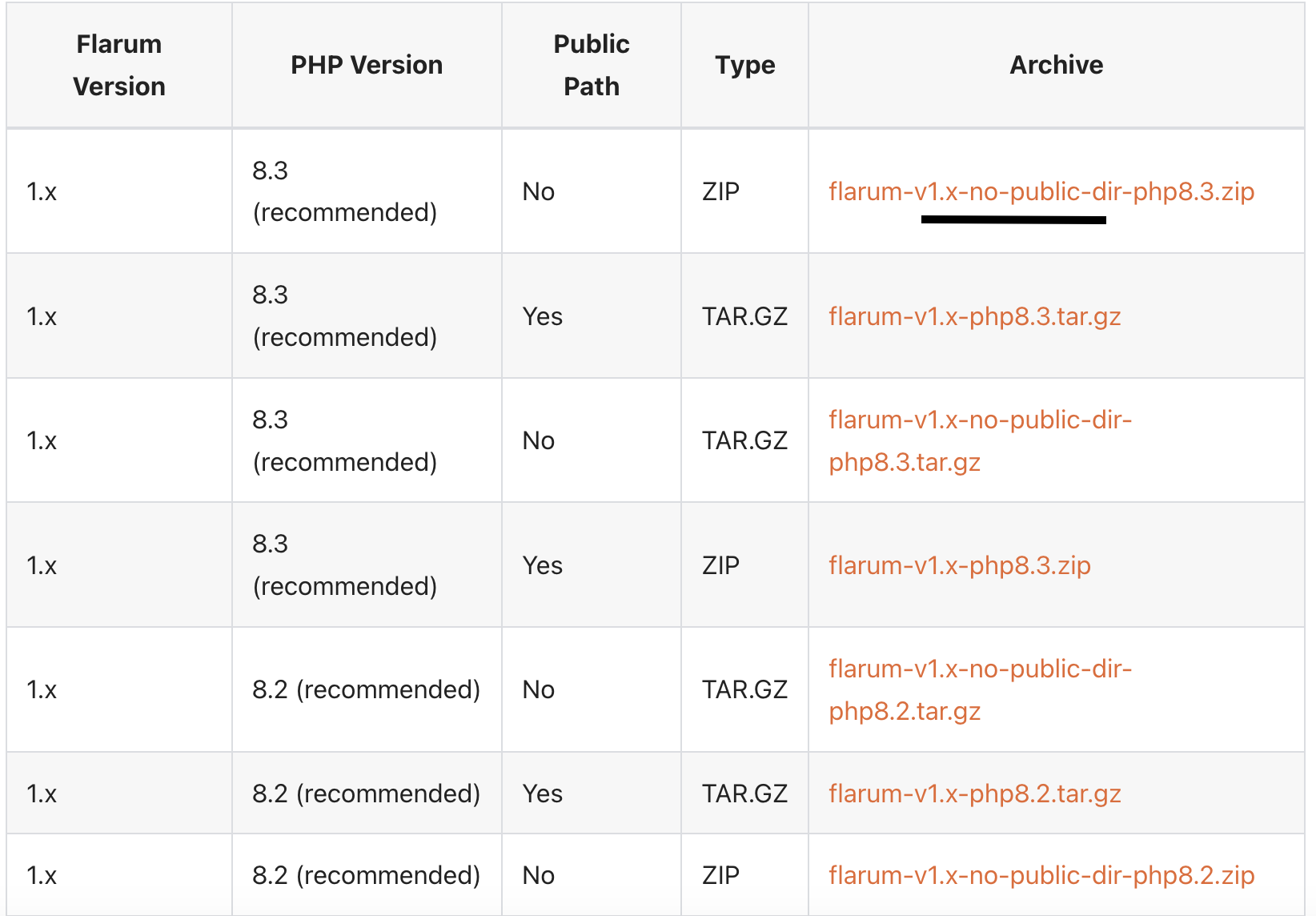Click Yes in the flarum-v1.x-php8.3.zip row
Viewport: 1316px width, 916px height.
(543, 565)
